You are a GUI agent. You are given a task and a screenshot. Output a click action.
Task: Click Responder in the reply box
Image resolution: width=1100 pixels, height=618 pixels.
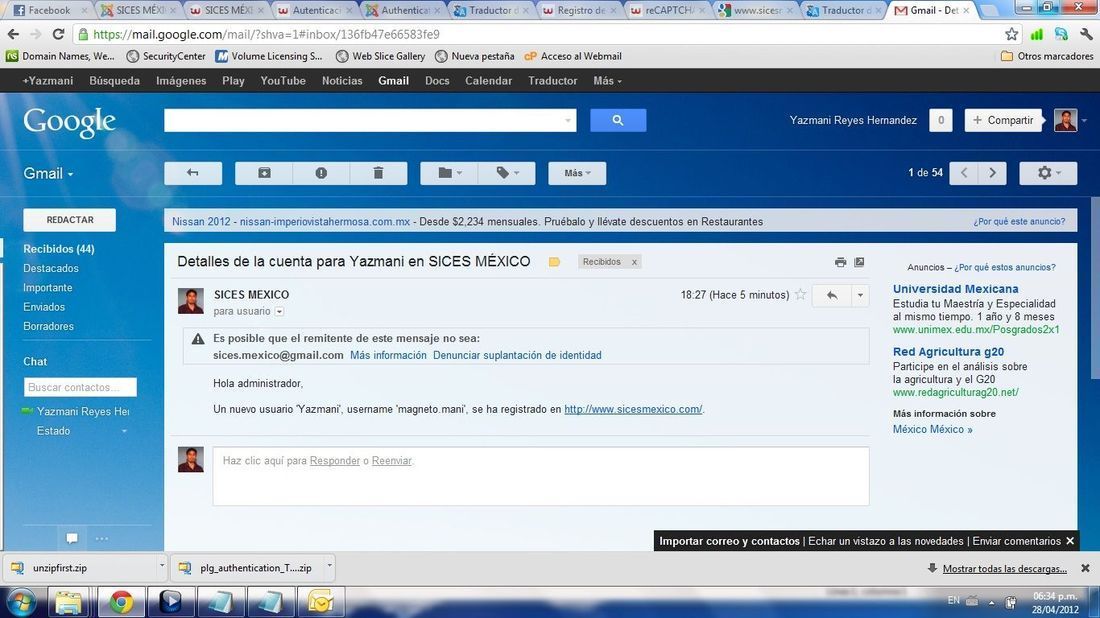335,461
